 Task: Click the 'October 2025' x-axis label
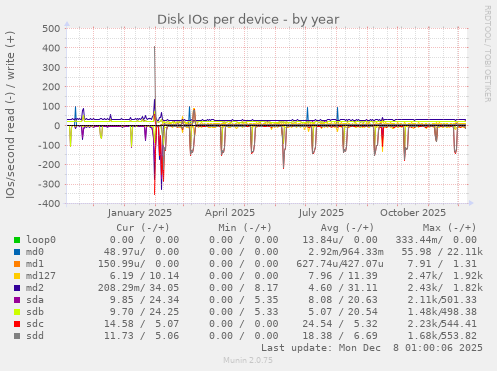(x=413, y=213)
